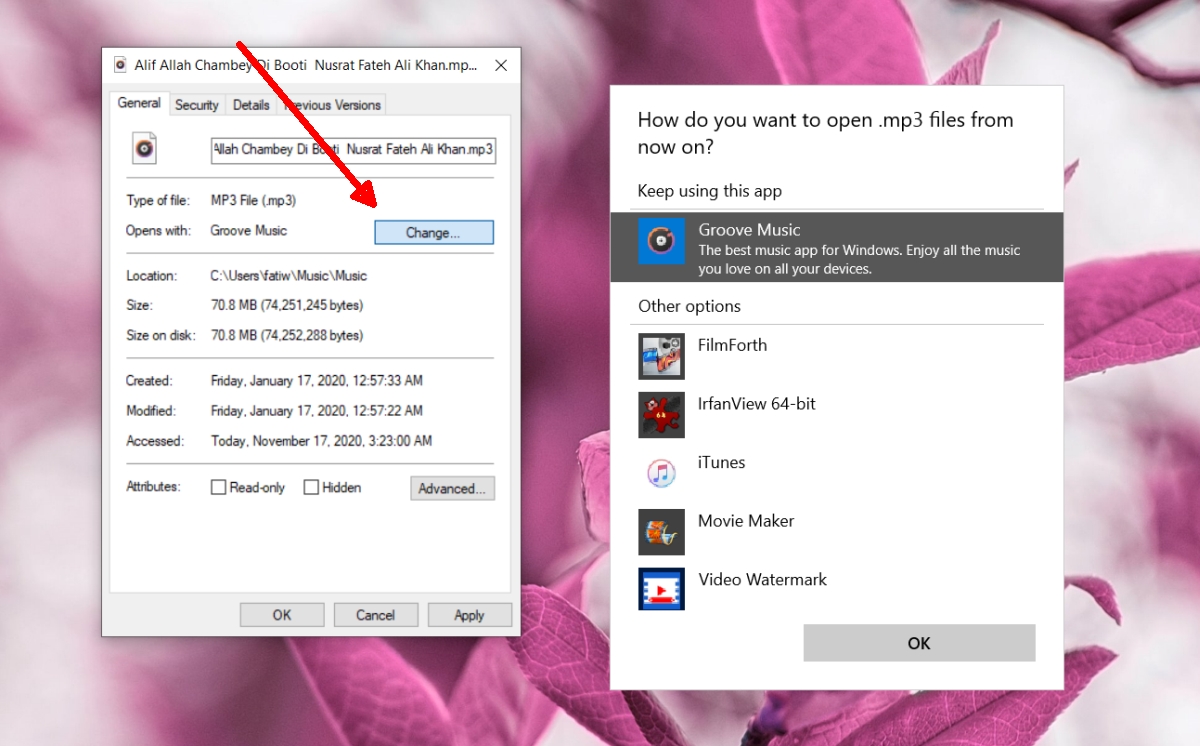The width and height of the screenshot is (1200, 746).
Task: Apply the property changes
Action: pos(469,614)
